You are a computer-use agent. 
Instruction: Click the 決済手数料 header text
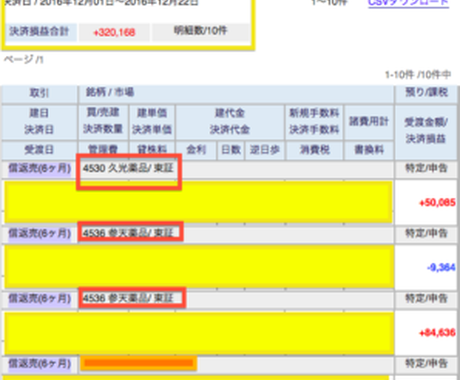coord(314,129)
